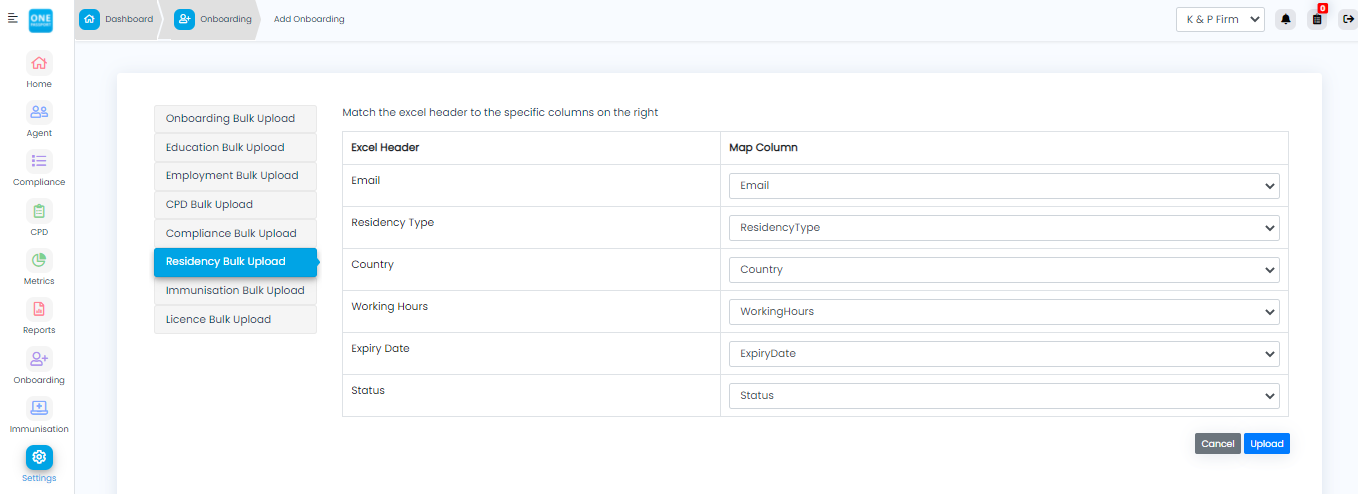The height and width of the screenshot is (494, 1358).
Task: Open the Compliance sidebar icon
Action: tap(39, 161)
